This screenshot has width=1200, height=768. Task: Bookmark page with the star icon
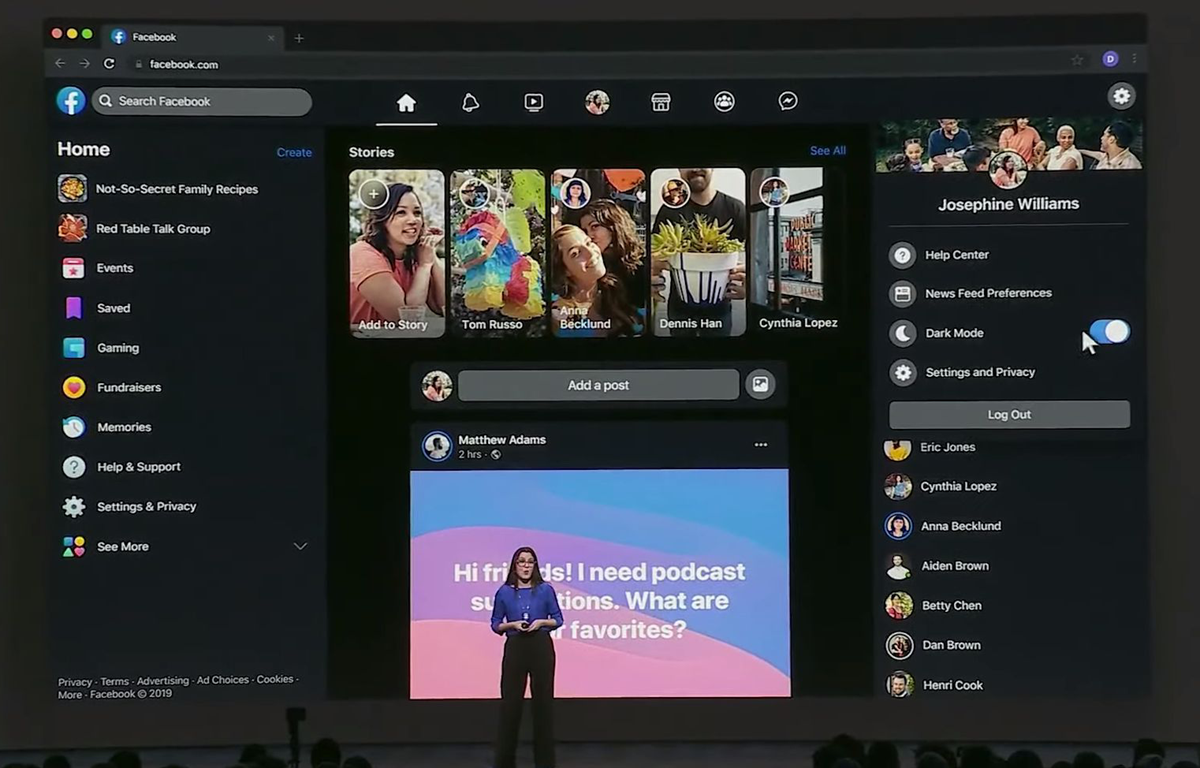point(1077,60)
